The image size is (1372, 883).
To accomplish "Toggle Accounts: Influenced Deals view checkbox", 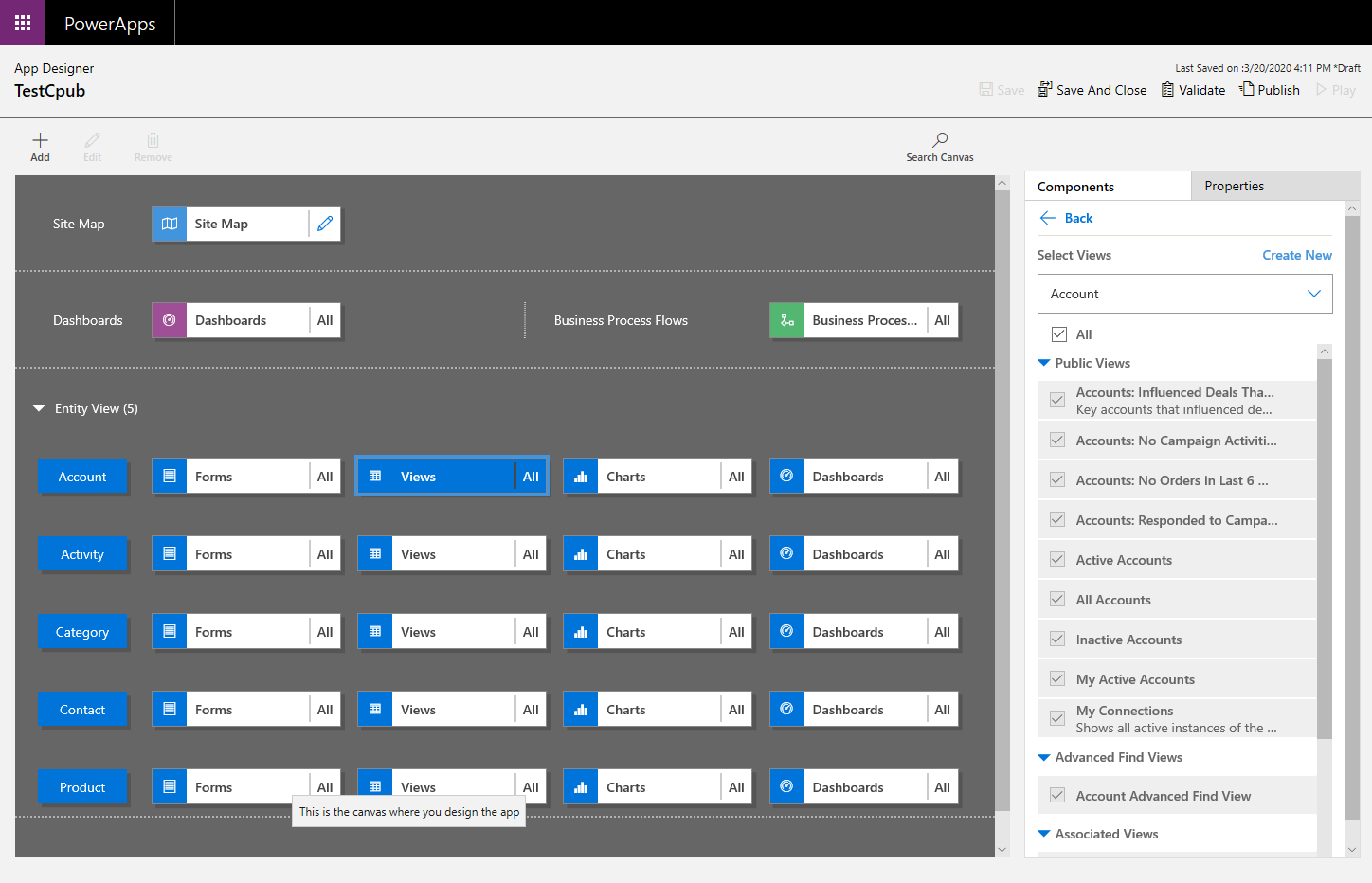I will pyautogui.click(x=1057, y=400).
